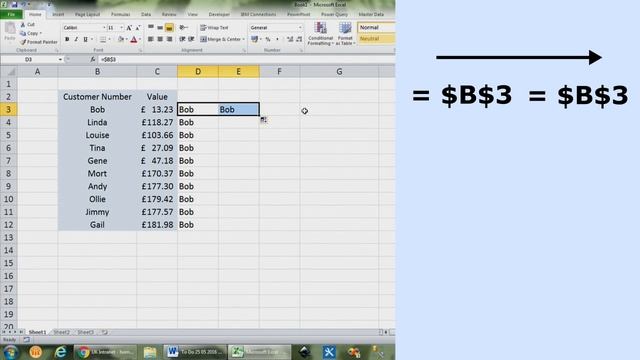The height and width of the screenshot is (360, 640).
Task: Switch to the Sheet3 tab
Action: tap(86, 332)
